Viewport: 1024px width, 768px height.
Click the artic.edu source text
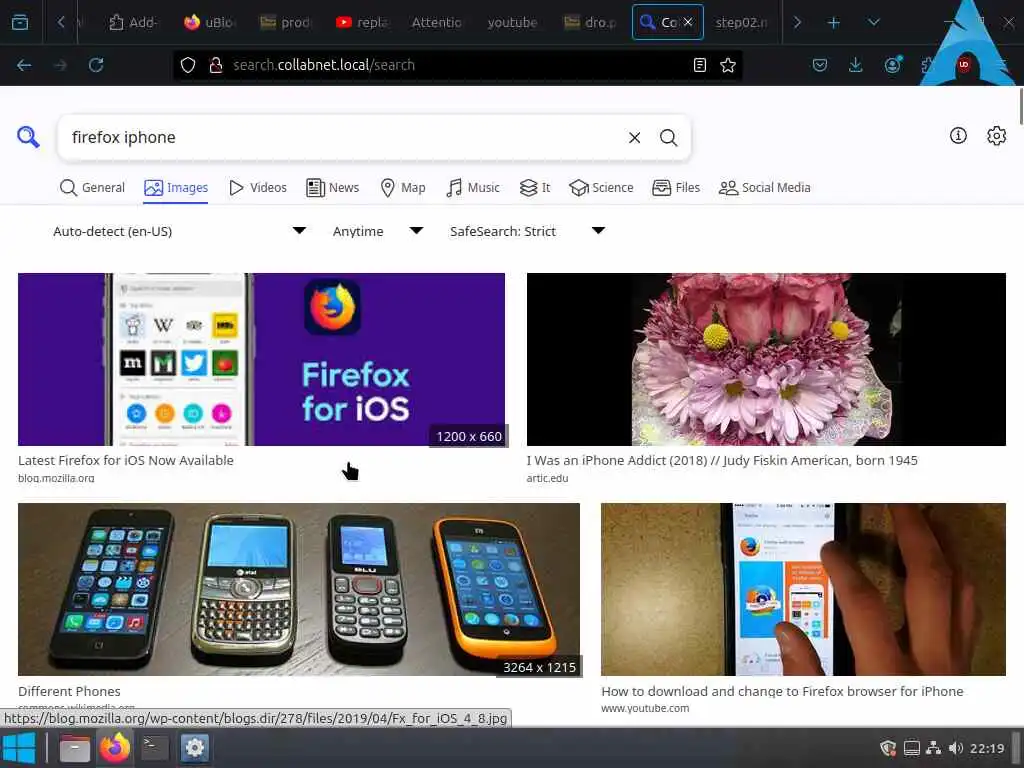click(x=547, y=478)
